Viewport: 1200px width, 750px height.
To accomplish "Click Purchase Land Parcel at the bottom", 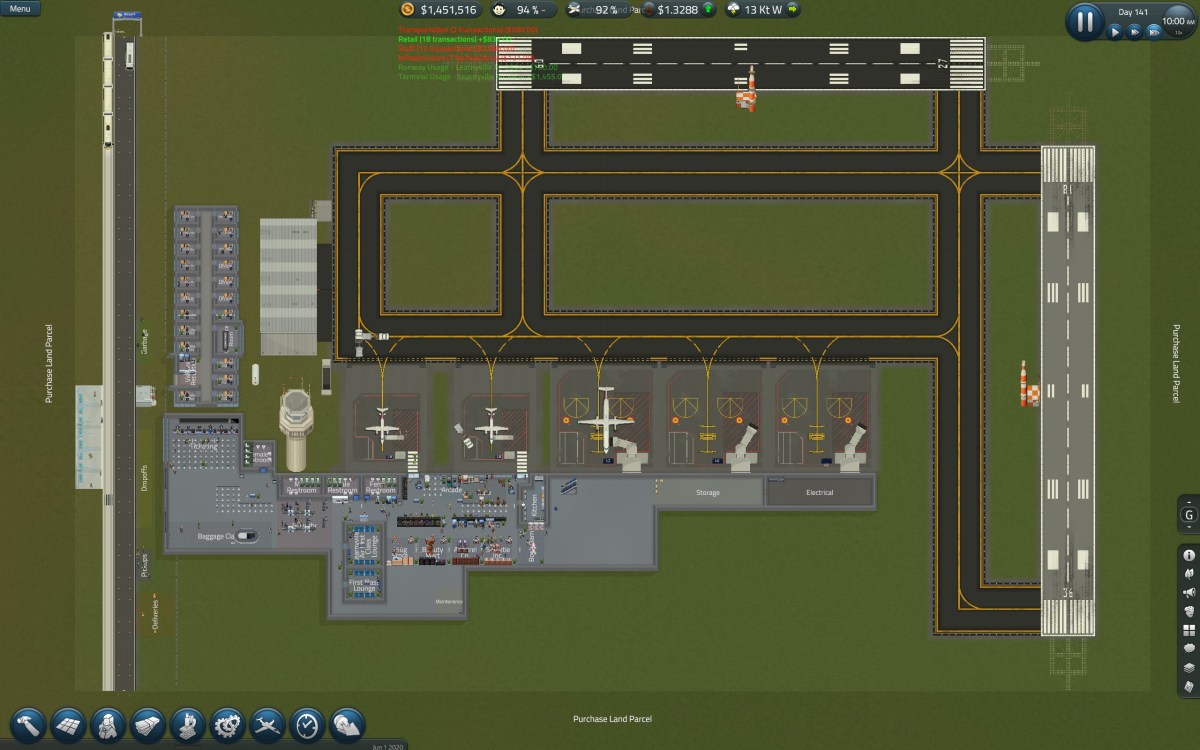I will pyautogui.click(x=612, y=718).
